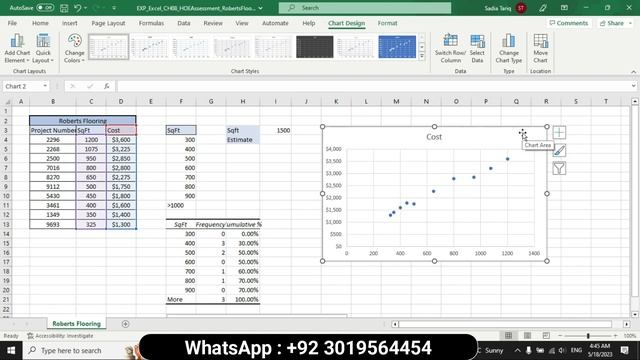Toggle AutoSave switch
Screen dimensions: 640x360
(44, 8)
